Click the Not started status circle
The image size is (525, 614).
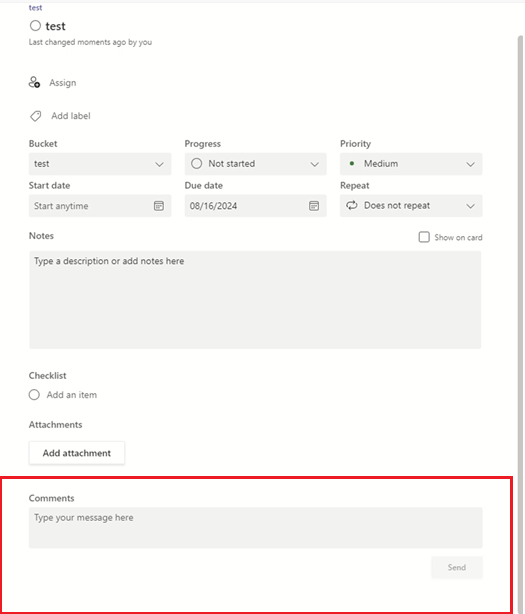(x=197, y=164)
